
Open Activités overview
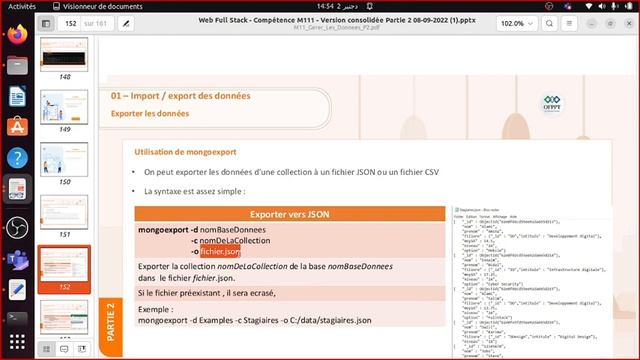click(x=22, y=6)
